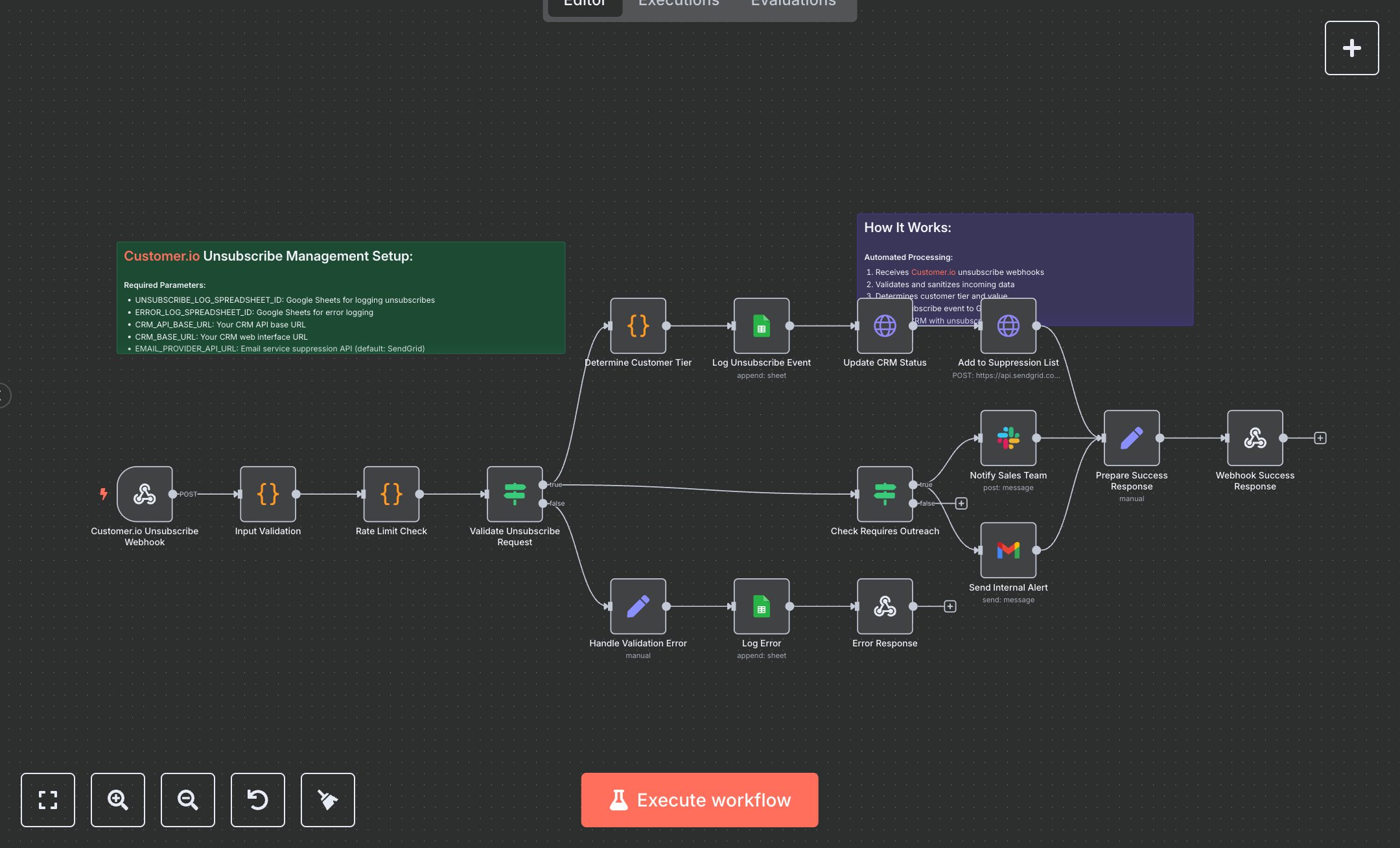Viewport: 1400px width, 848px height.
Task: Select the Determine Customer Tier code node
Action: coord(638,326)
